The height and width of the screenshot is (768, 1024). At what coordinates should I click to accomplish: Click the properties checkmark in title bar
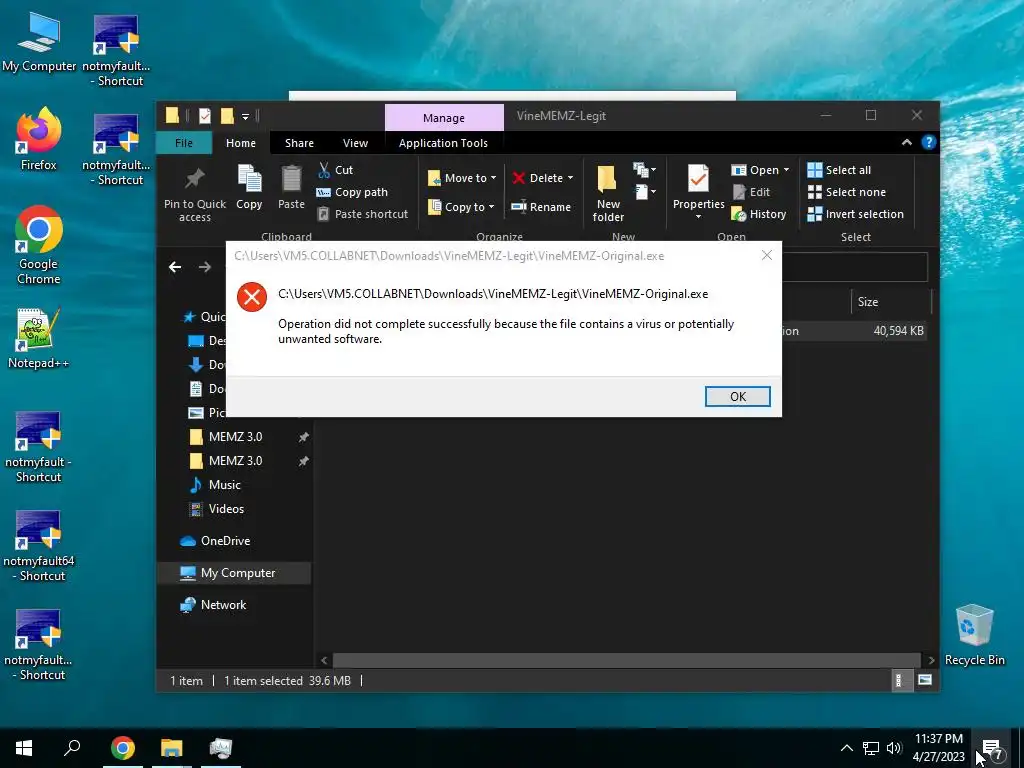[204, 116]
